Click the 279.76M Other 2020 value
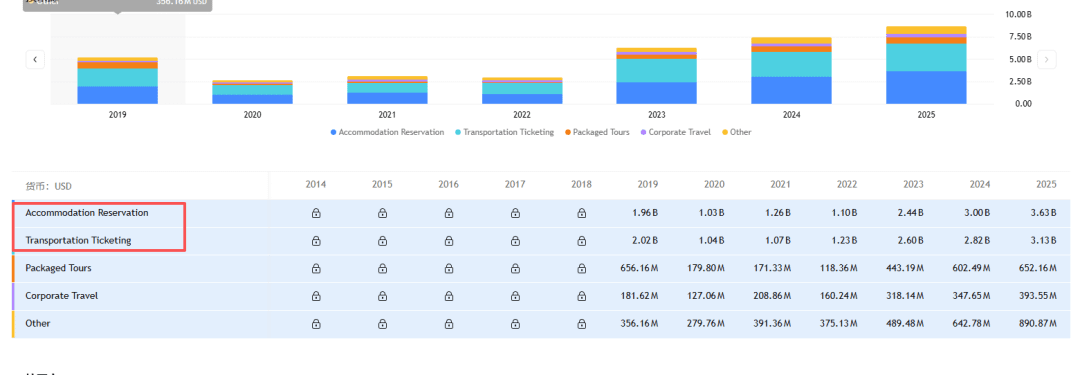This screenshot has width=1080, height=375. pyautogui.click(x=705, y=324)
